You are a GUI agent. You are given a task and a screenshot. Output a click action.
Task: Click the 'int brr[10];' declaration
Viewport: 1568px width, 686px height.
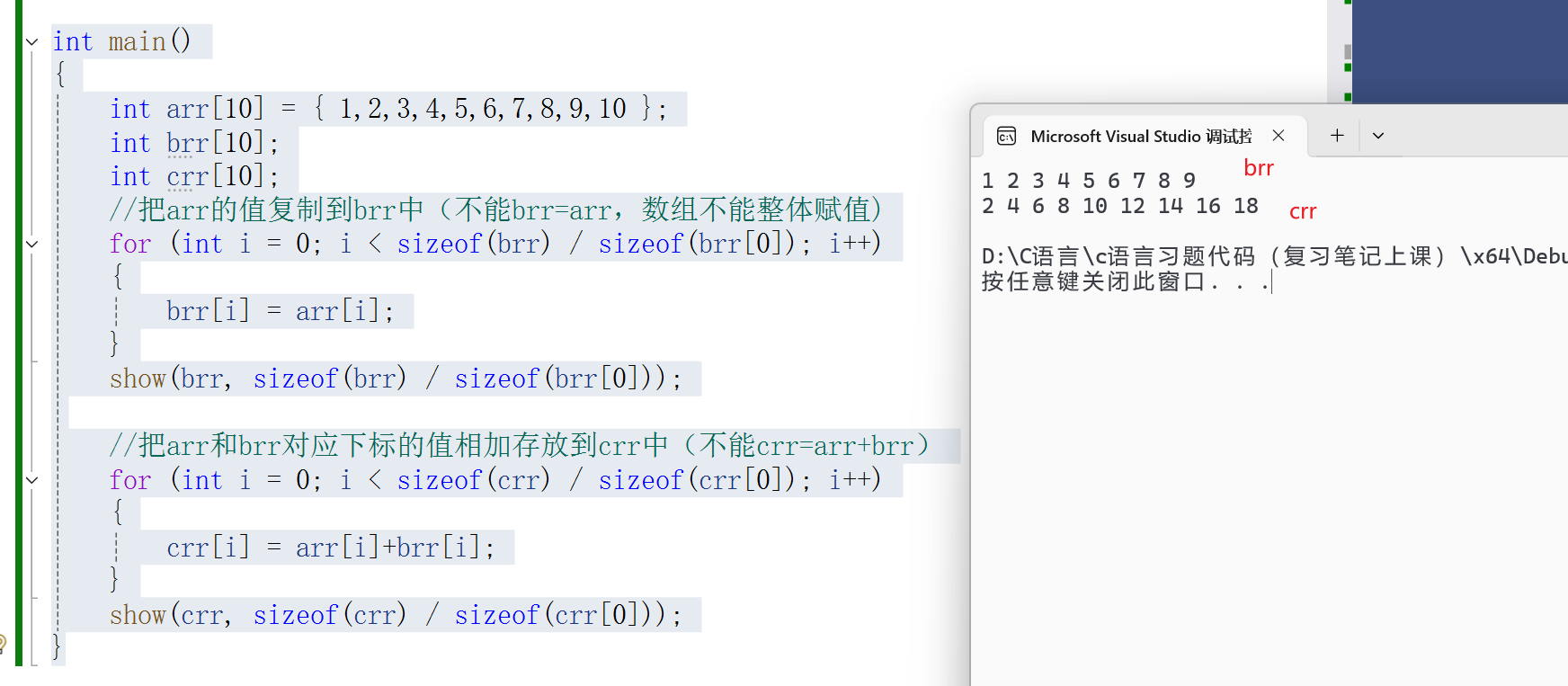194,143
